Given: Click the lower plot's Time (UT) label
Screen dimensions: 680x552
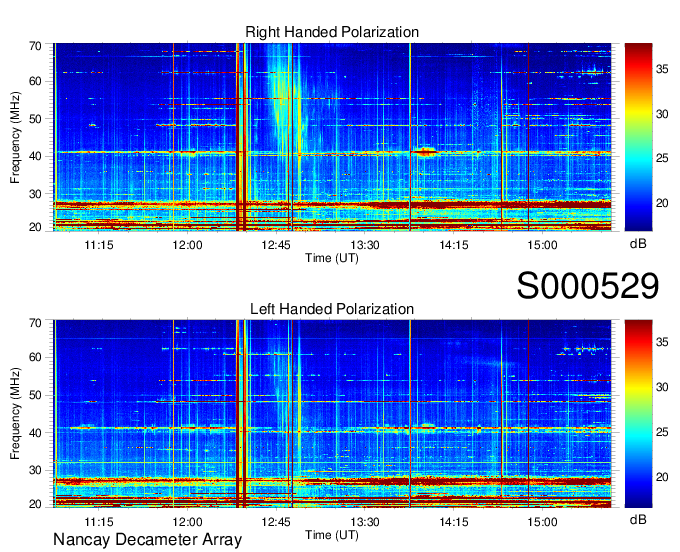Looking at the screenshot, I should tap(332, 535).
